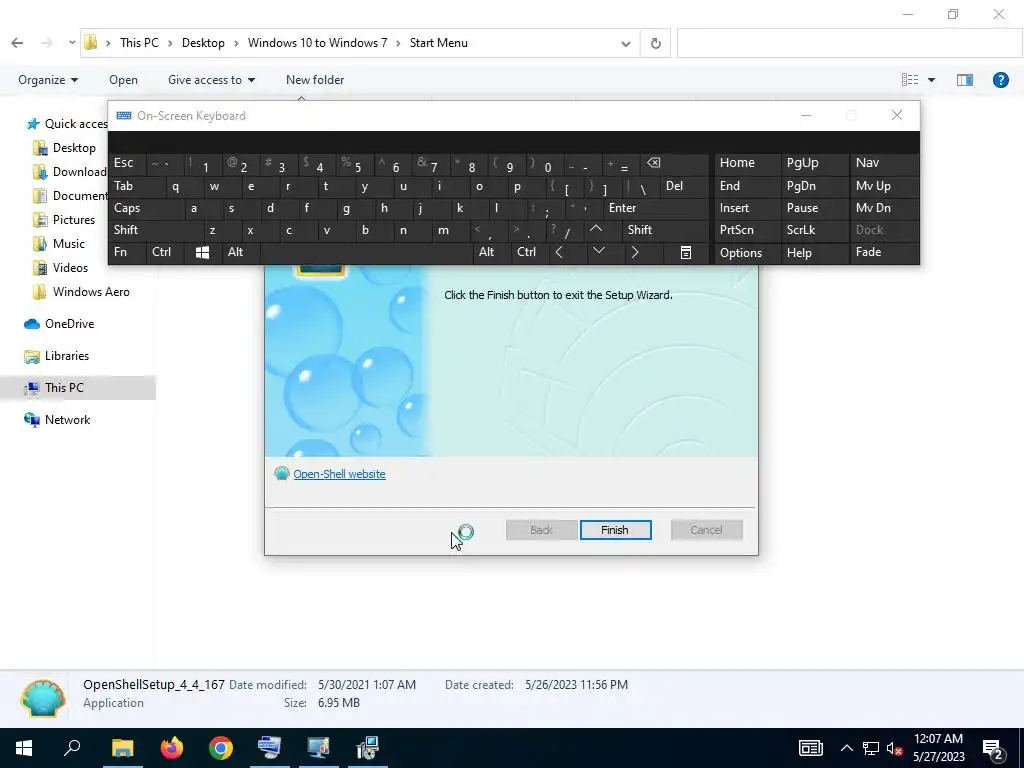Click the Fade key on On-Screen Keyboard
The image size is (1024, 768).
884,252
